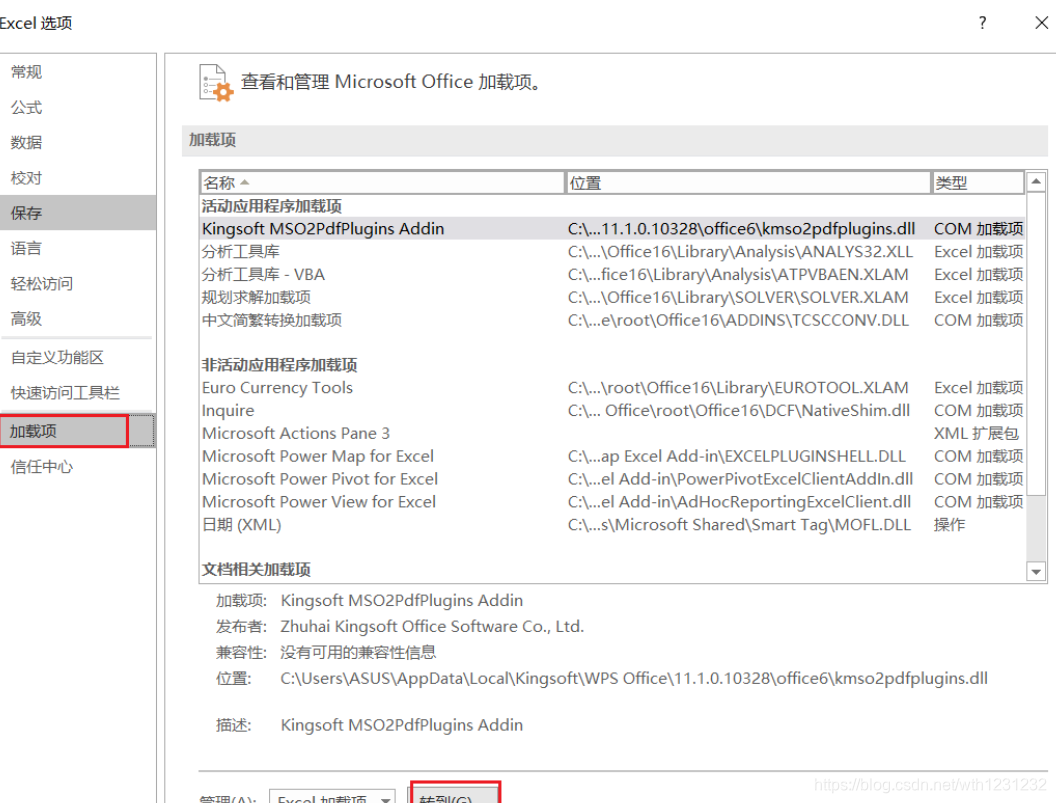Sort add-ins by 名称 column
The height and width of the screenshot is (803, 1056).
tap(382, 183)
